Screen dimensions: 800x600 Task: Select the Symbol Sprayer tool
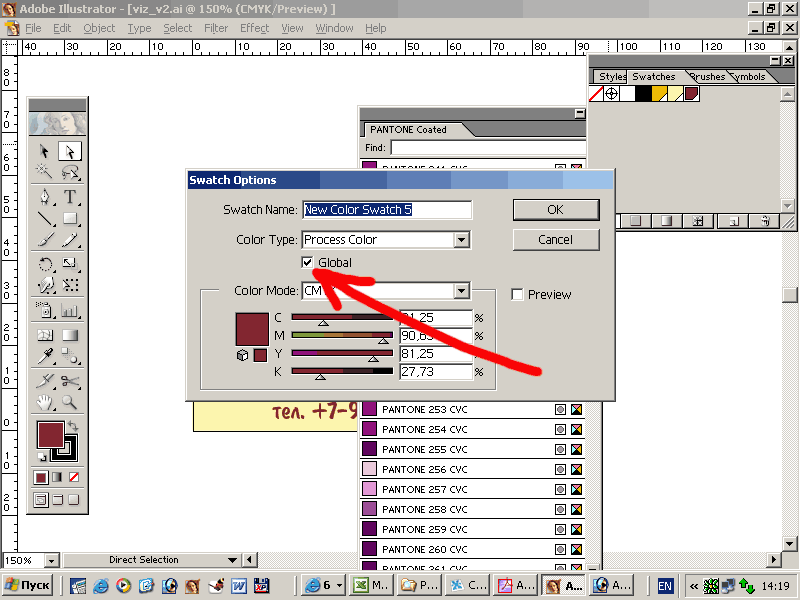pos(44,310)
